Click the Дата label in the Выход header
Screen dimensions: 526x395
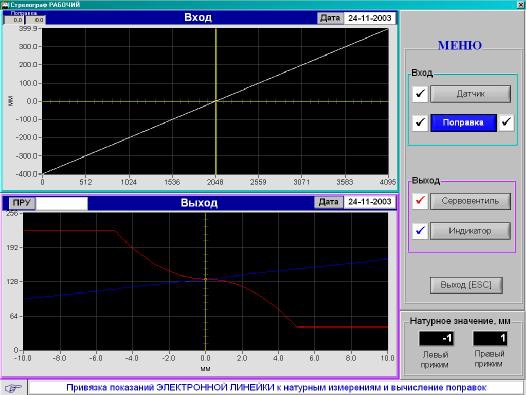328,202
